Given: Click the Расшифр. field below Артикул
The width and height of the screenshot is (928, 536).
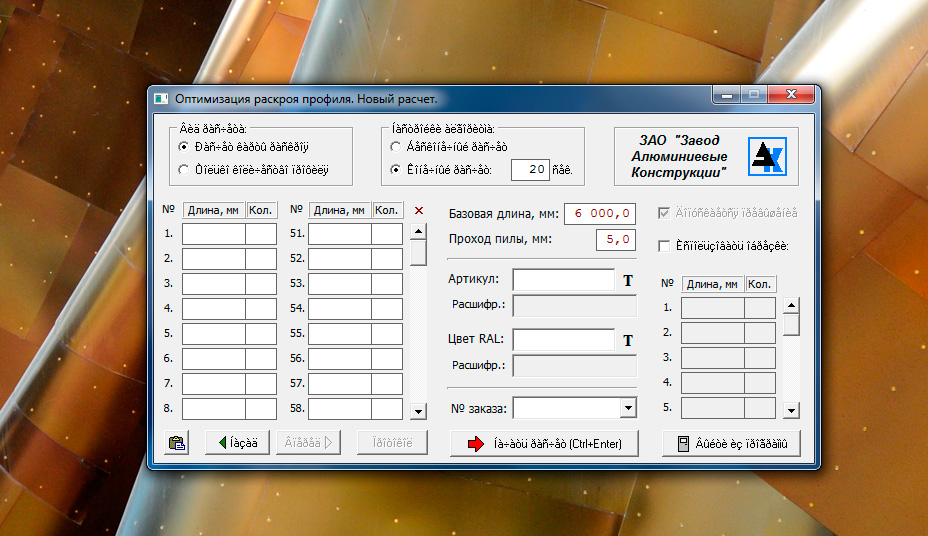Looking at the screenshot, I should coord(575,306).
